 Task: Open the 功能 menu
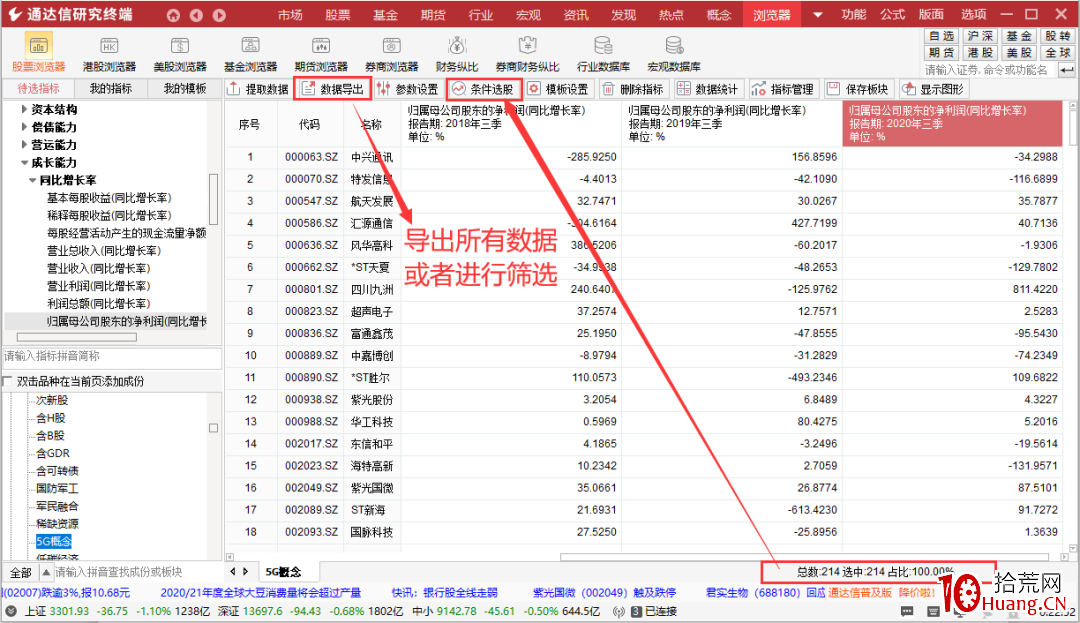click(854, 14)
